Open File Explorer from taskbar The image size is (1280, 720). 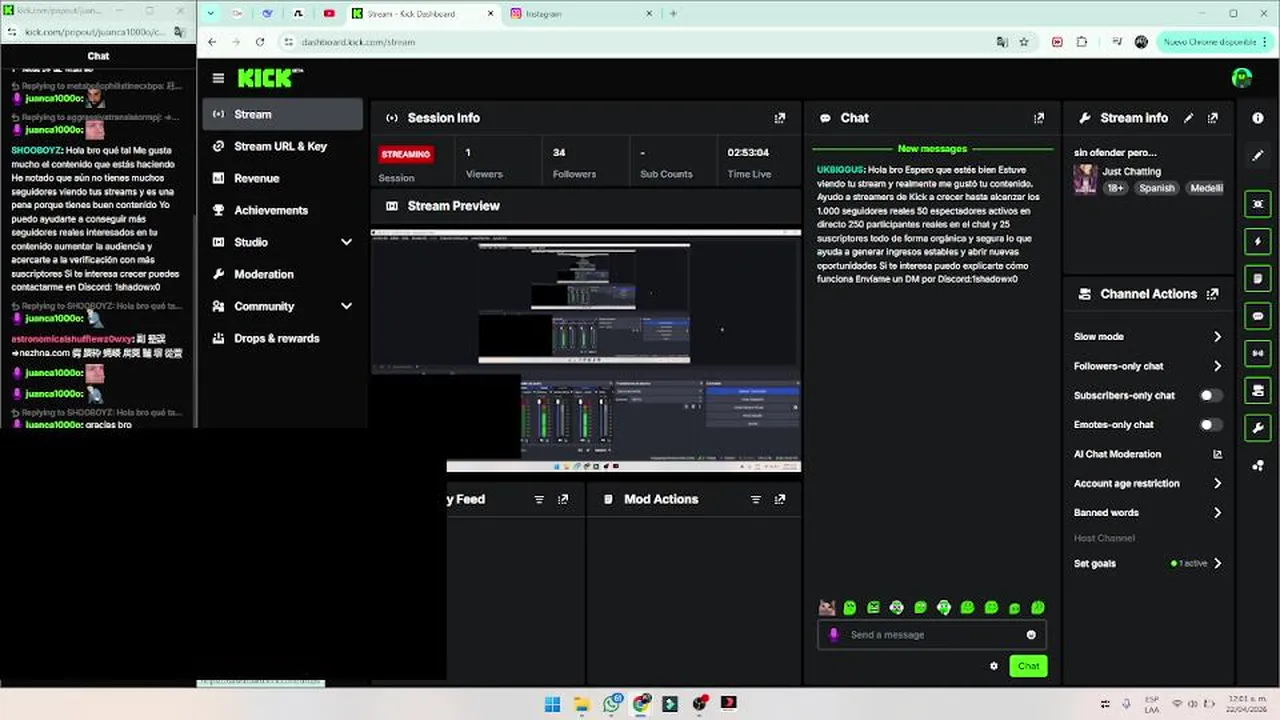tap(582, 704)
